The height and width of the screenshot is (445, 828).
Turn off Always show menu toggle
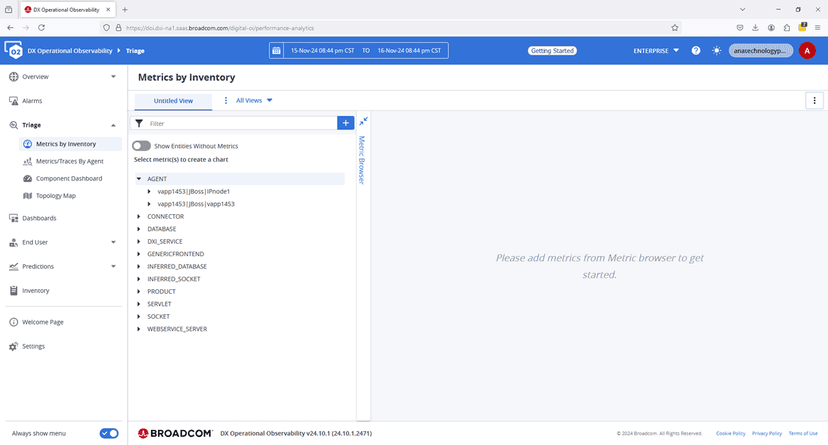pyautogui.click(x=109, y=433)
